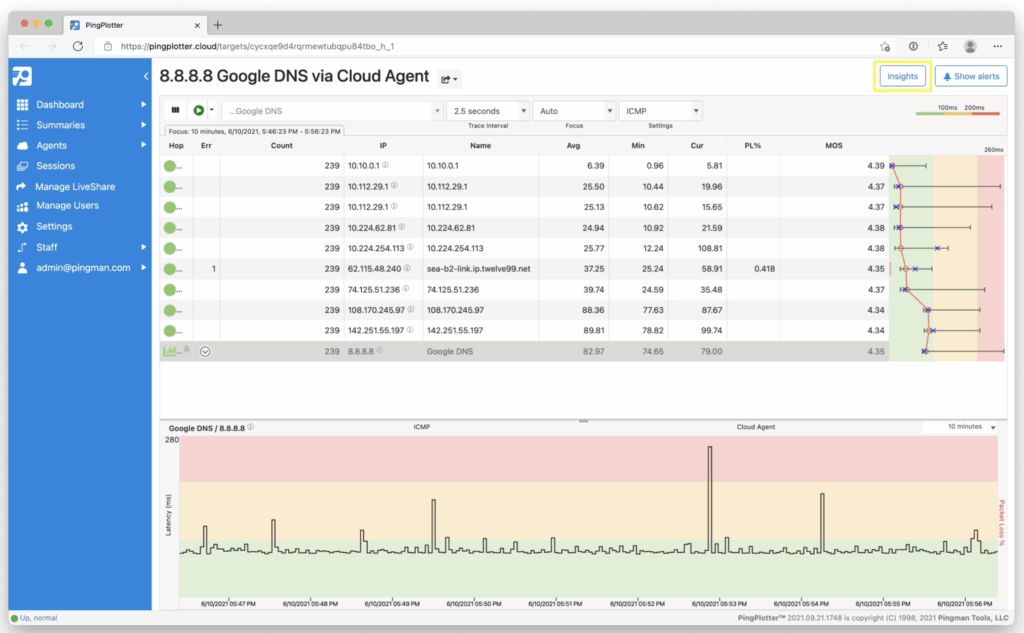
Task: Expand the Staff submenu arrow
Action: (x=143, y=247)
